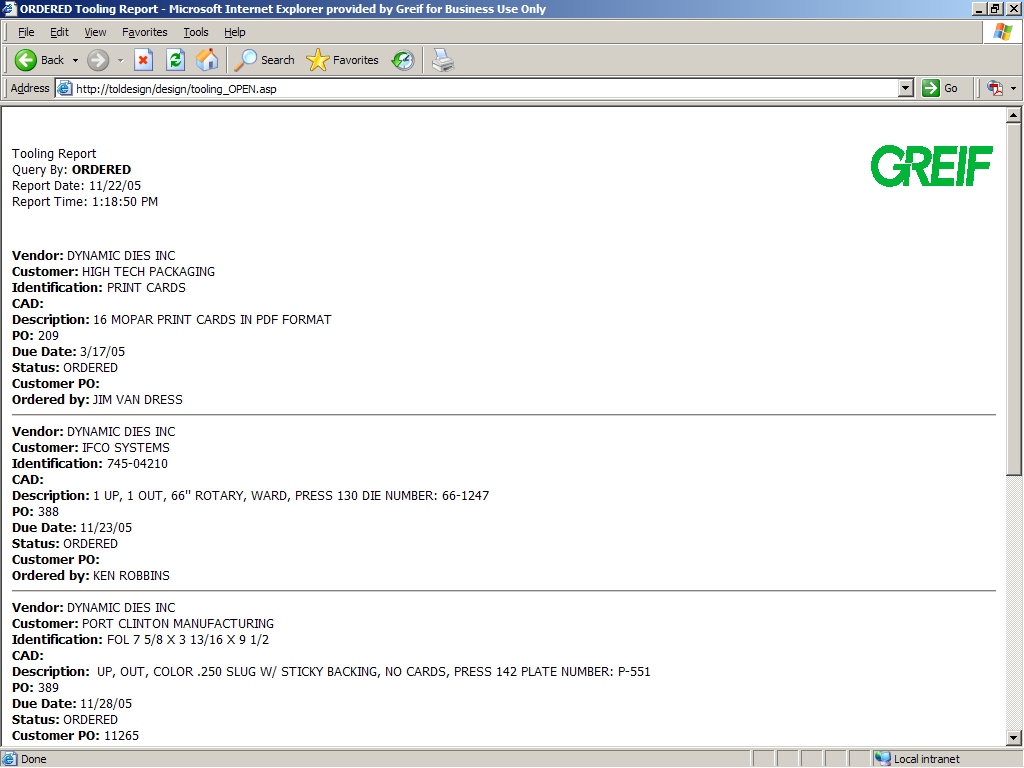Open the Help menu
Image resolution: width=1024 pixels, height=768 pixels.
point(234,32)
